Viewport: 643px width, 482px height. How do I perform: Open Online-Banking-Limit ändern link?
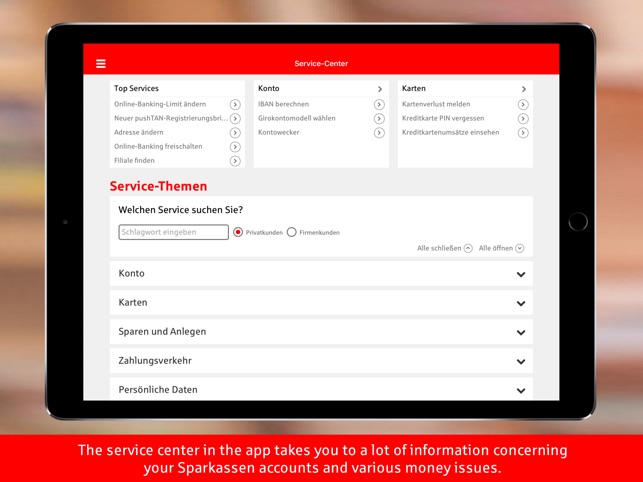click(x=160, y=104)
